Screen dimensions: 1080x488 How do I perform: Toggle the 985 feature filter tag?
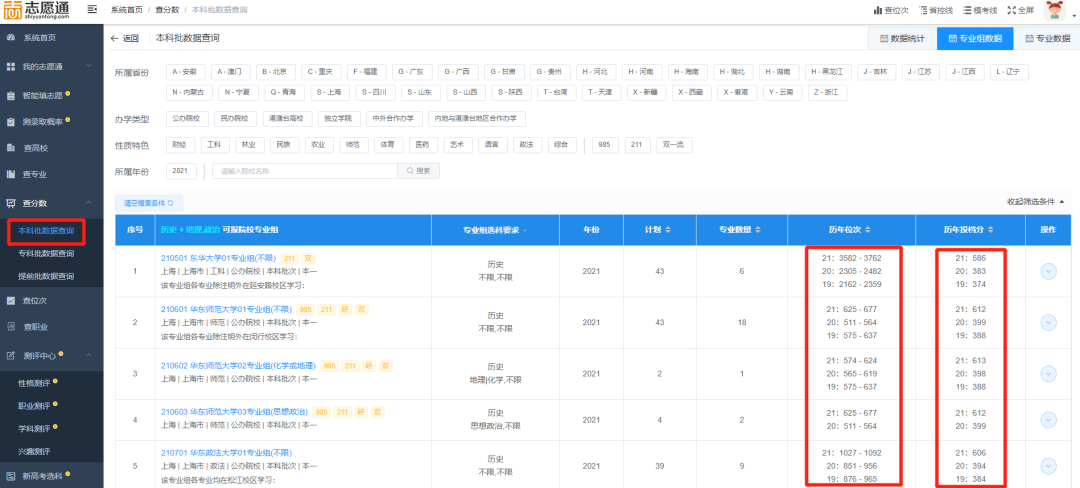coord(603,145)
